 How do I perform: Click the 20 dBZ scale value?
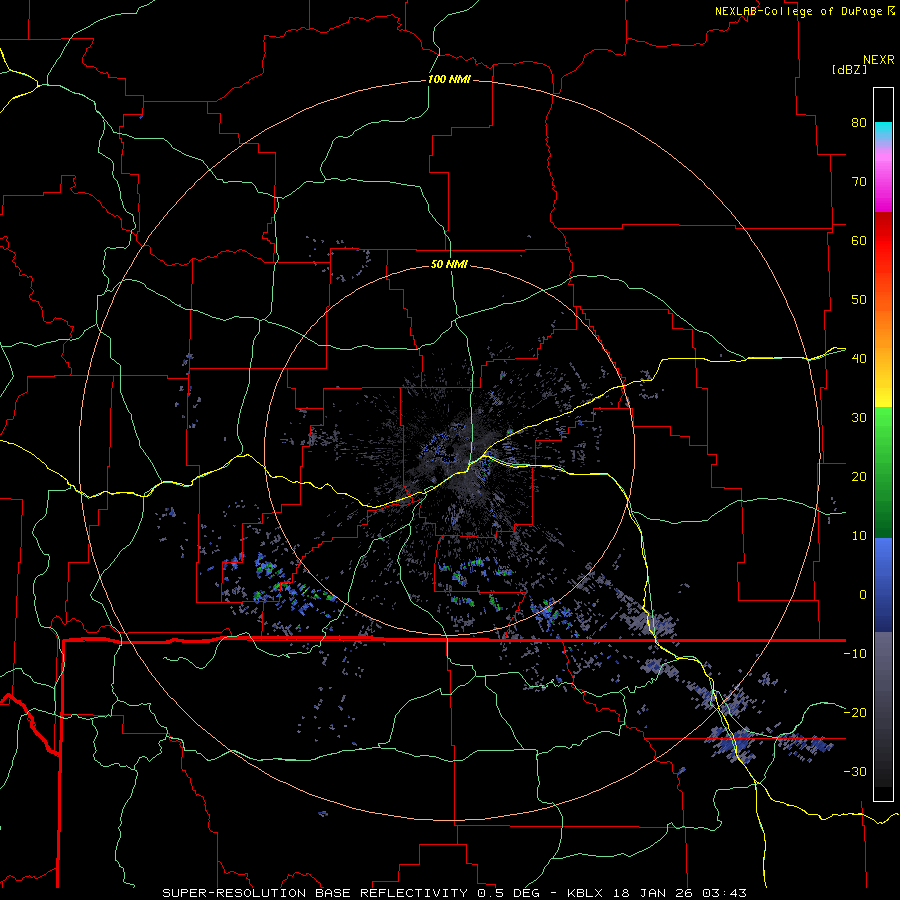click(859, 476)
